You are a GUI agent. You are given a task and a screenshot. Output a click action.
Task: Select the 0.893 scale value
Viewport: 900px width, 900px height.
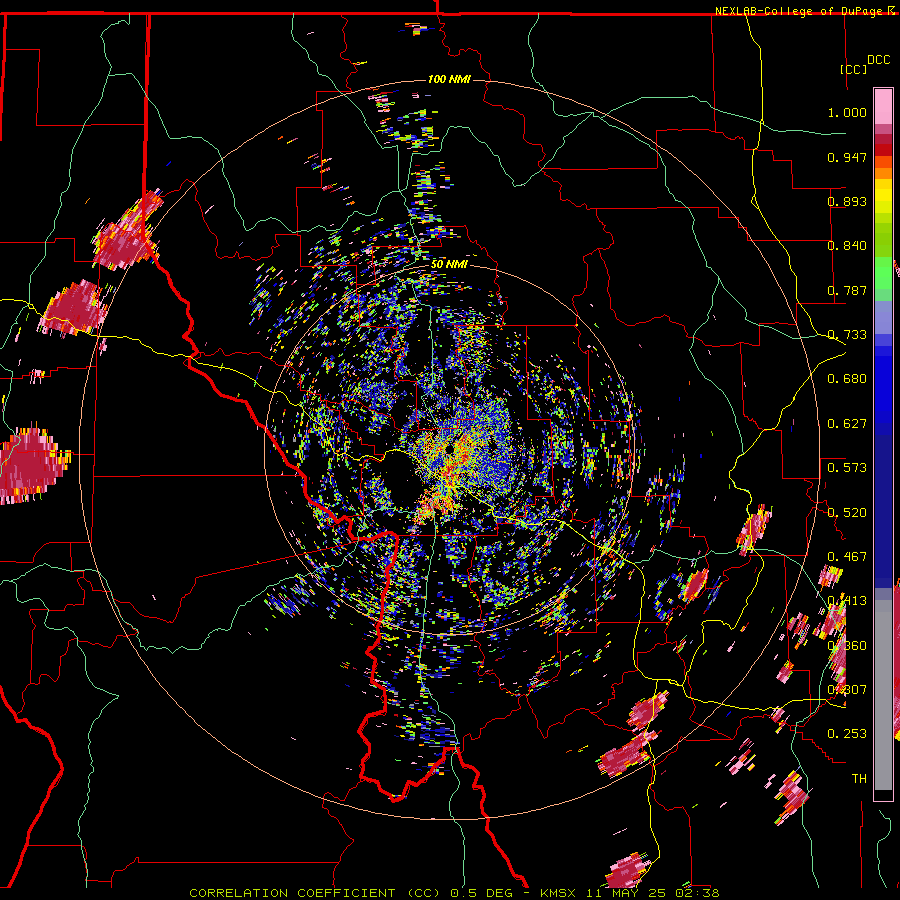(x=847, y=201)
